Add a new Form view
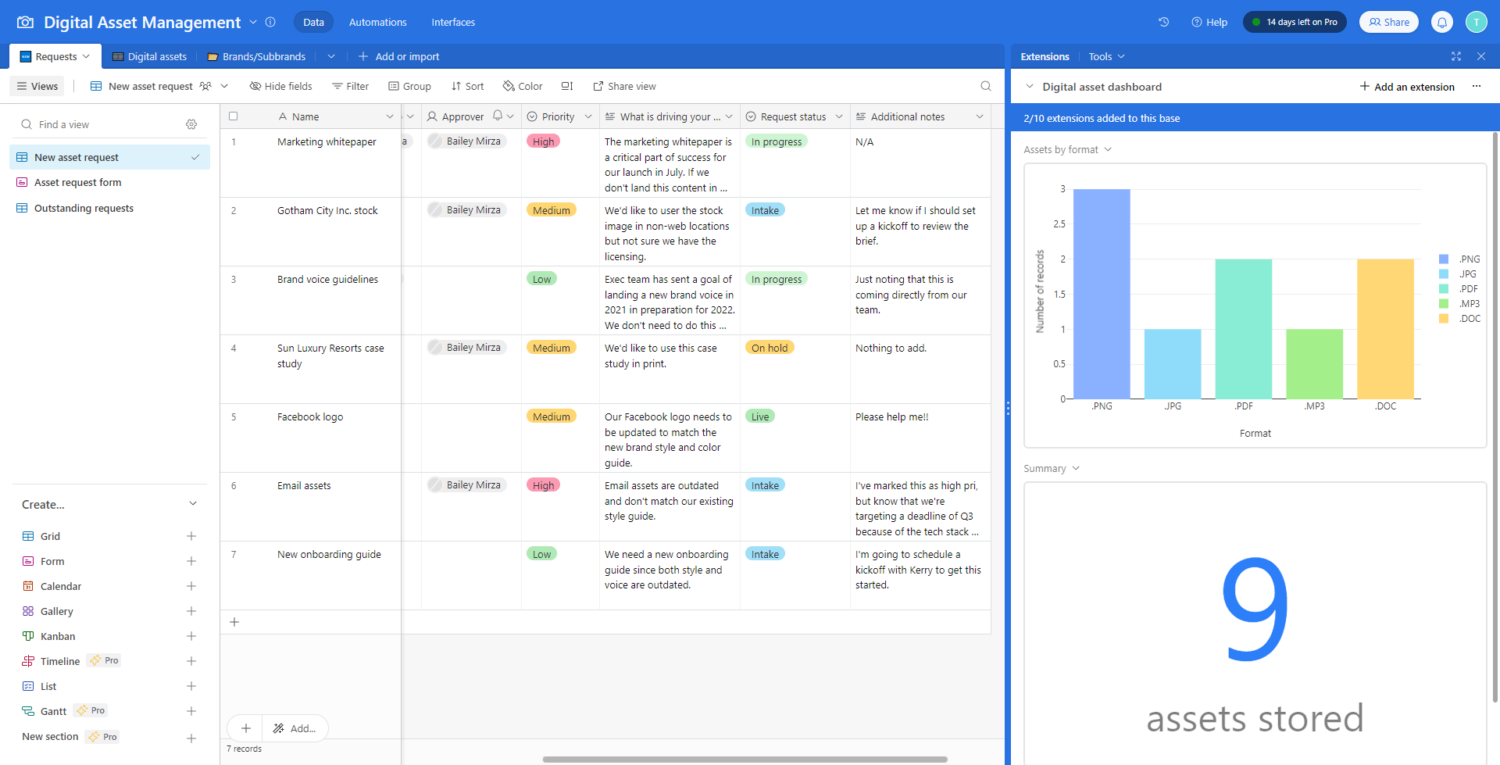Image resolution: width=1500 pixels, height=765 pixels. (191, 561)
